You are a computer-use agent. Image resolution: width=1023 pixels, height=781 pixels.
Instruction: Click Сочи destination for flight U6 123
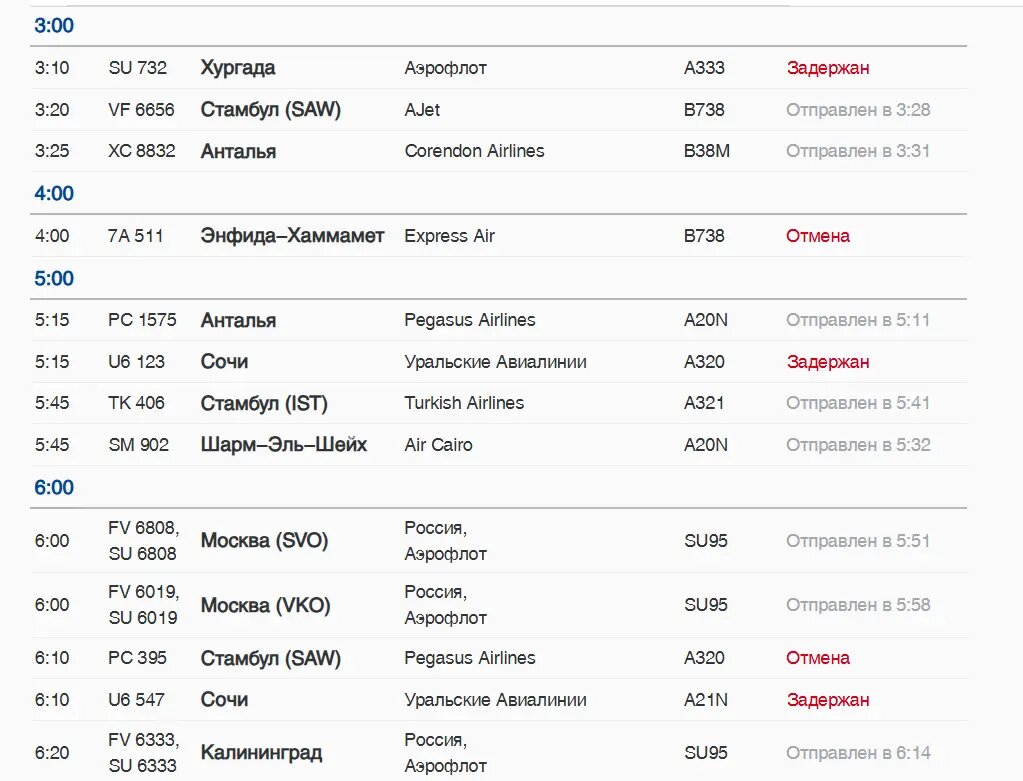pyautogui.click(x=224, y=362)
